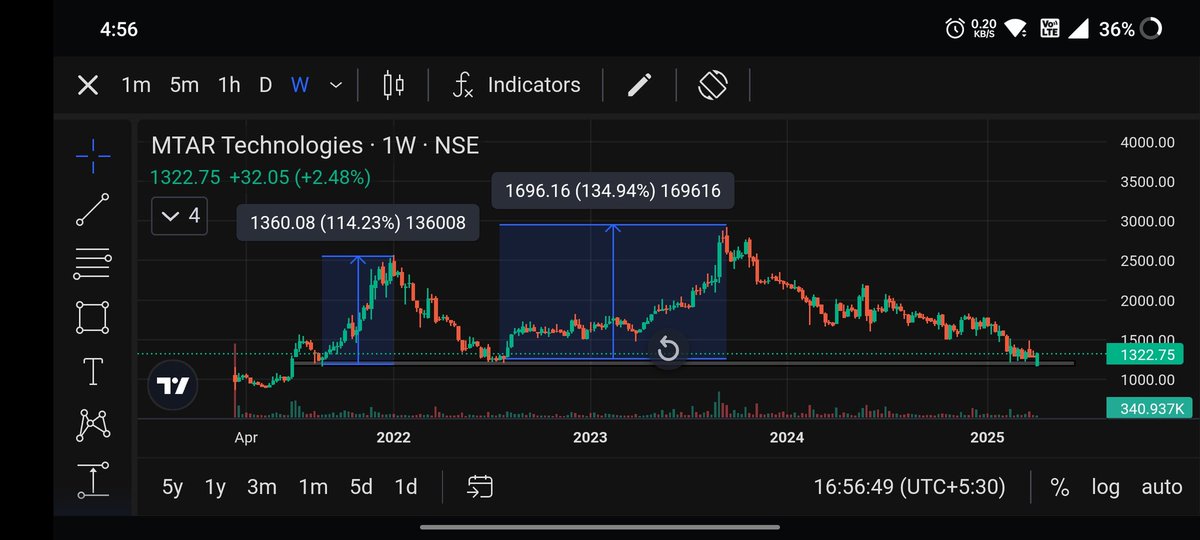Click the 2024 time axis label
The height and width of the screenshot is (540, 1200).
coord(787,437)
